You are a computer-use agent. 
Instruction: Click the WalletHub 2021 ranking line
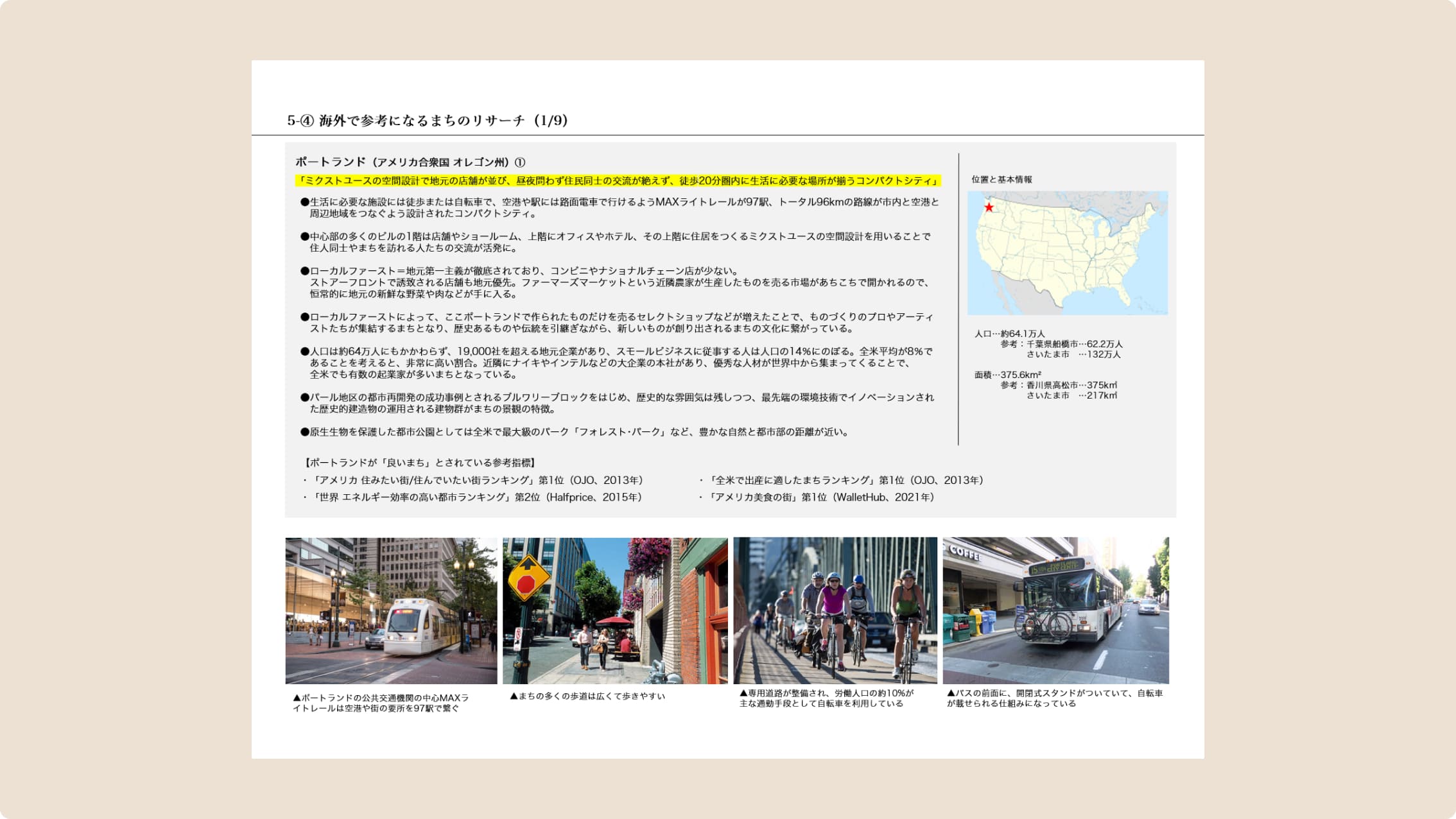820,497
